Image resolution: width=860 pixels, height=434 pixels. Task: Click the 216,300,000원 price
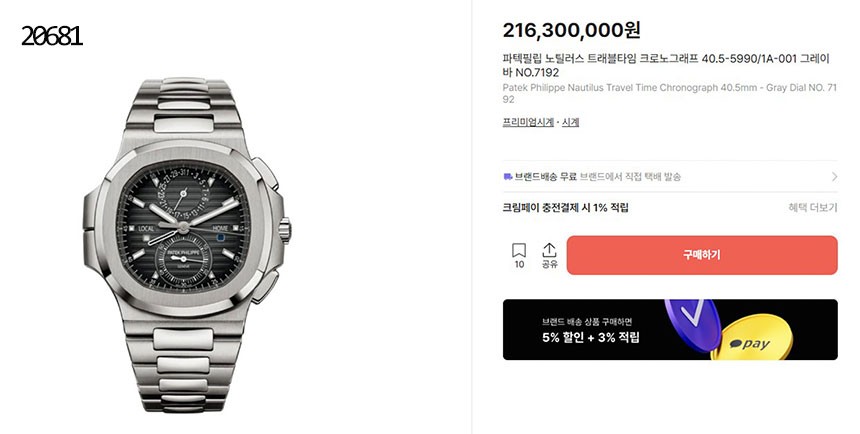[571, 31]
